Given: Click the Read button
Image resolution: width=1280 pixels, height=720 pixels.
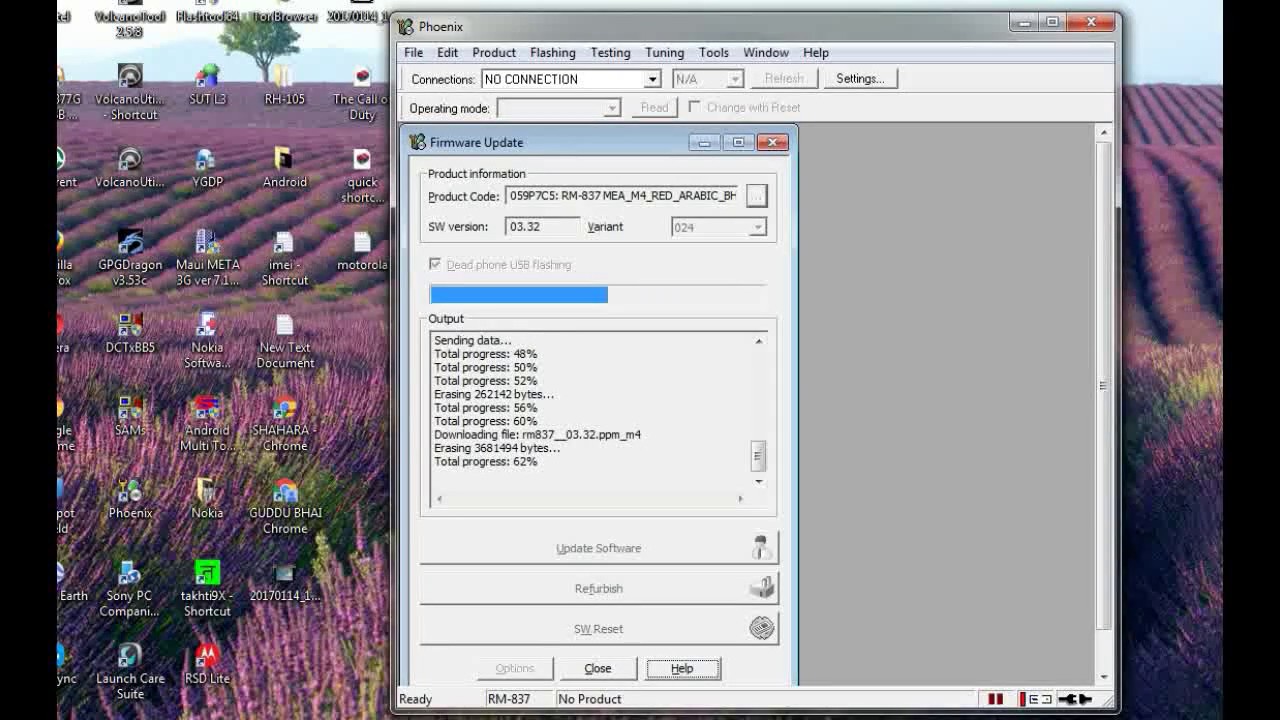Looking at the screenshot, I should click(654, 107).
